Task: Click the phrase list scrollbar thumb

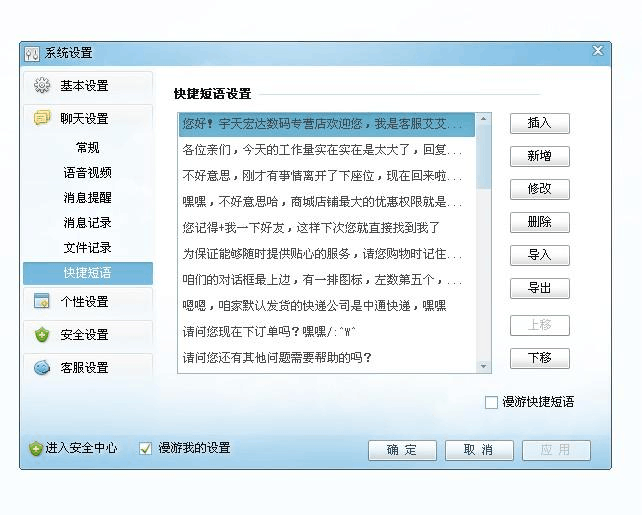Action: (x=484, y=157)
